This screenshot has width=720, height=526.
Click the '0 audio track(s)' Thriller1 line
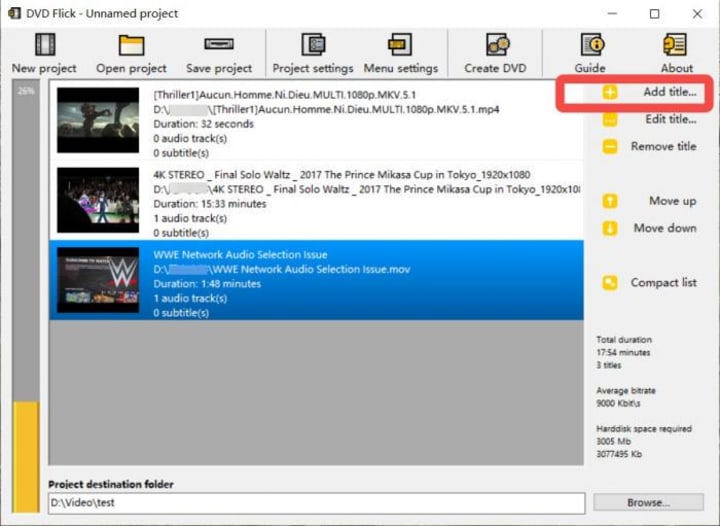click(190, 139)
